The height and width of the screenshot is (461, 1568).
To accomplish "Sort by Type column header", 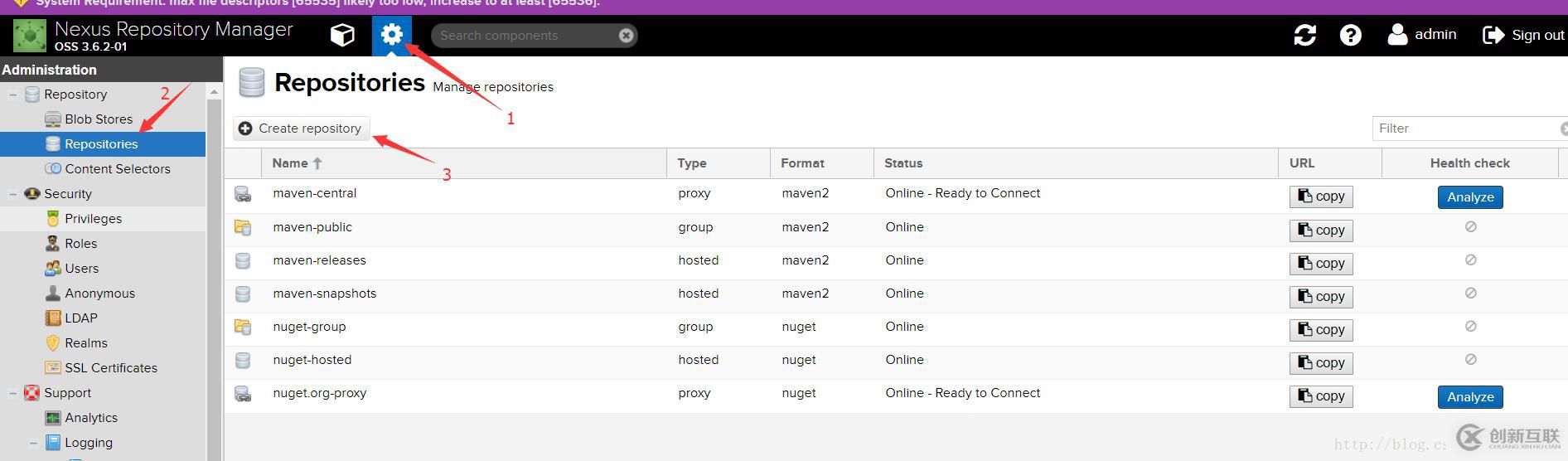I will click(719, 163).
